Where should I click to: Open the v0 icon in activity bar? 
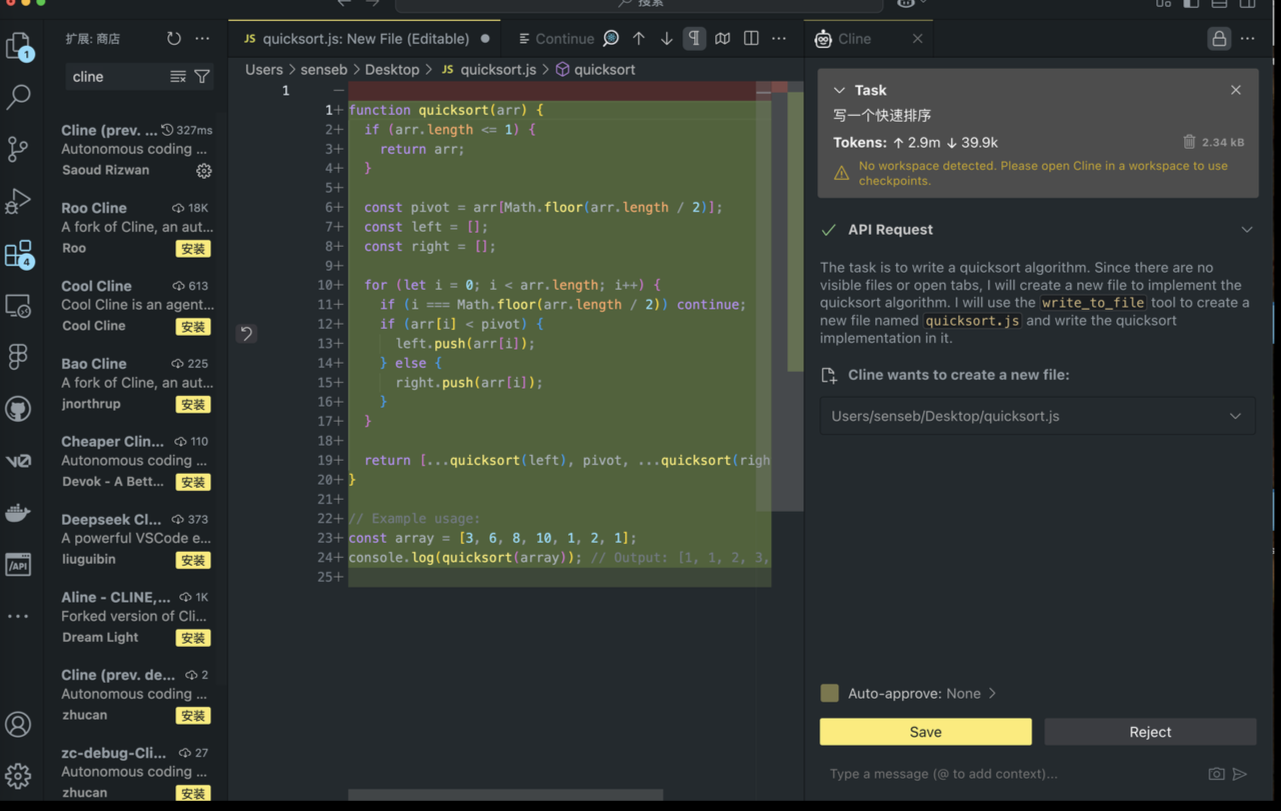[19, 461]
